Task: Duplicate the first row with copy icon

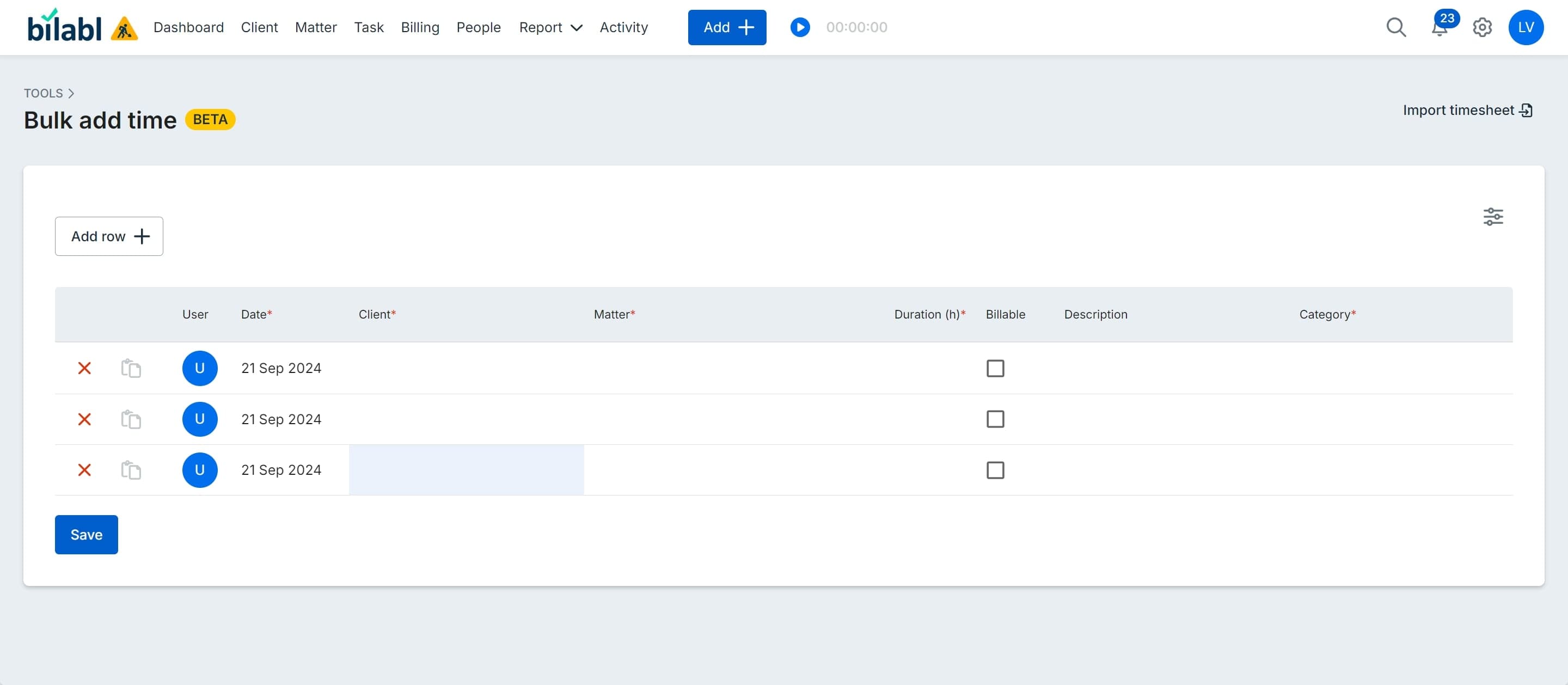Action: point(131,368)
